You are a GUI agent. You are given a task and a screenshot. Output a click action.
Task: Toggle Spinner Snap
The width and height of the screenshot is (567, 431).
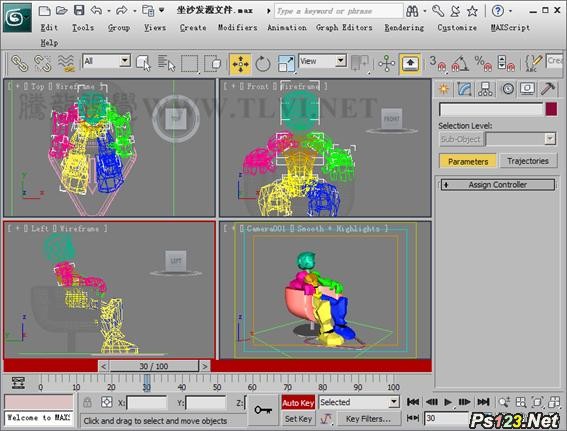(x=506, y=64)
